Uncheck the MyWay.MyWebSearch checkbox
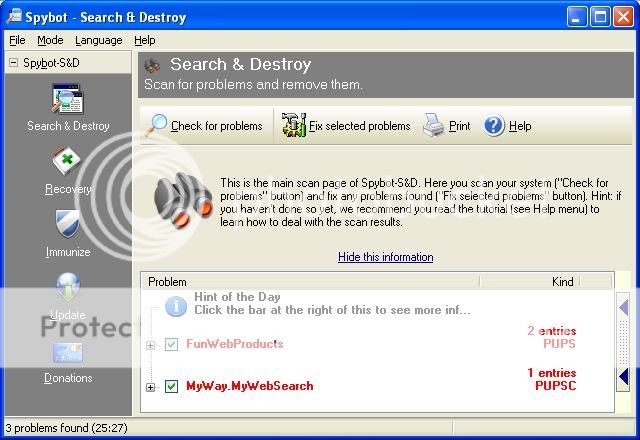 (171, 386)
